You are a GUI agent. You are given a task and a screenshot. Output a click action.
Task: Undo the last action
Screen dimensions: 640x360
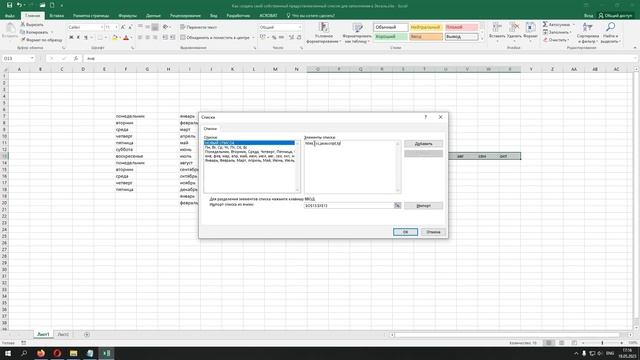click(x=19, y=5)
